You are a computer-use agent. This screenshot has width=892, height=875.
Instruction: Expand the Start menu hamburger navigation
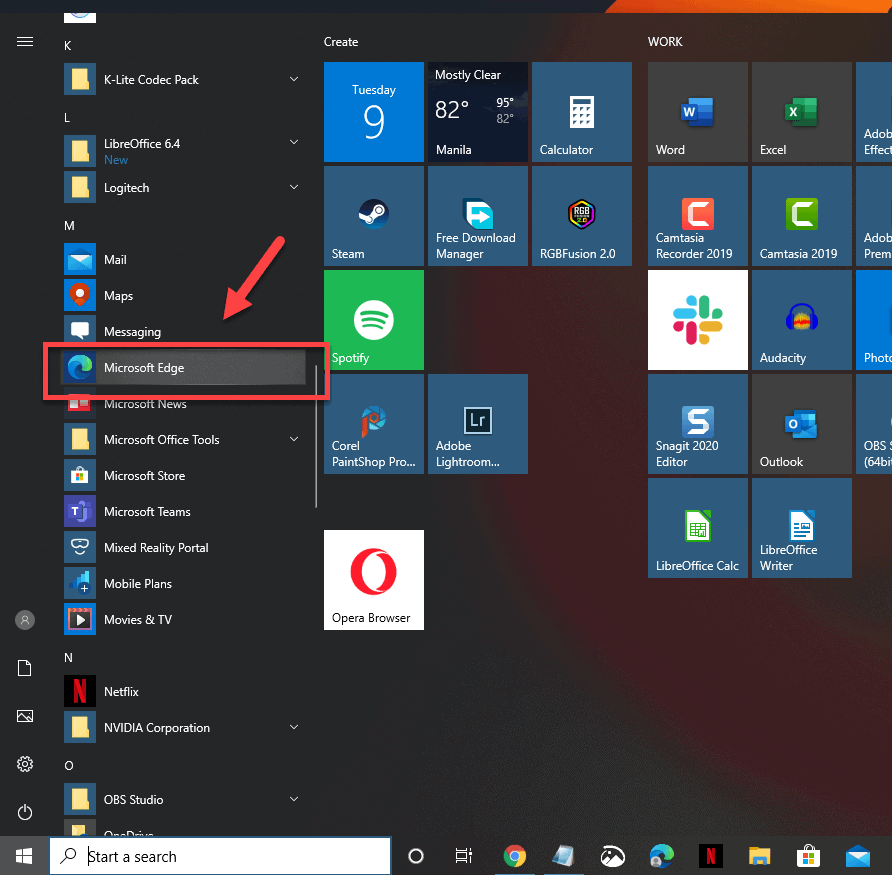[x=25, y=42]
